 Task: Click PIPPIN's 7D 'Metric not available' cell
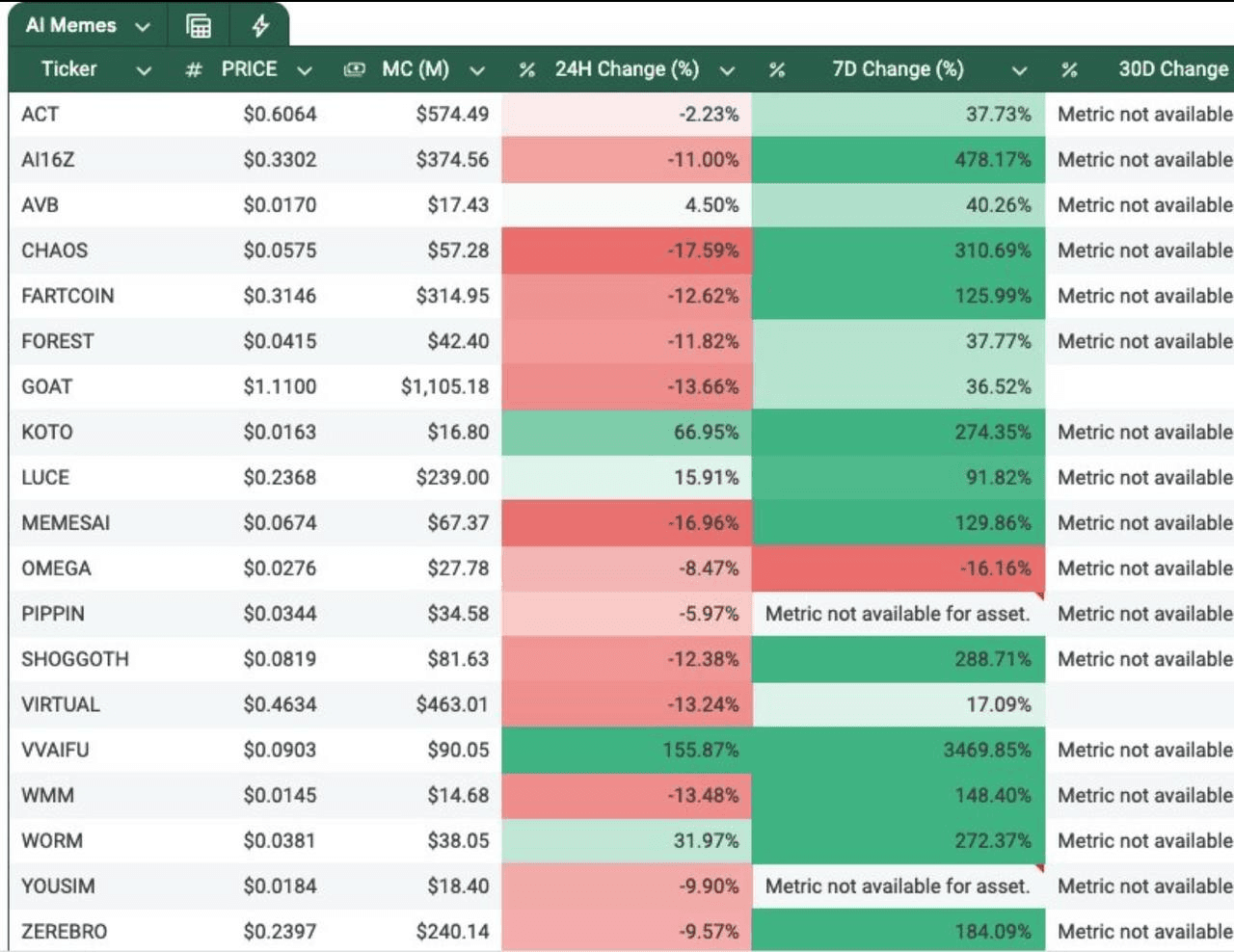coord(898,614)
